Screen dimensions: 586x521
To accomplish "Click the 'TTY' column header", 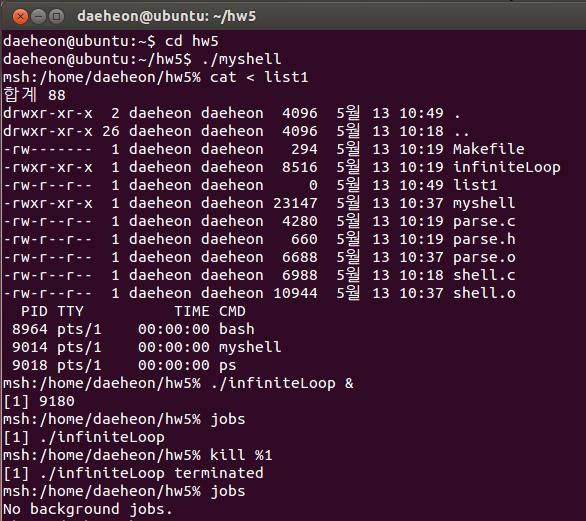I will pyautogui.click(x=70, y=311).
